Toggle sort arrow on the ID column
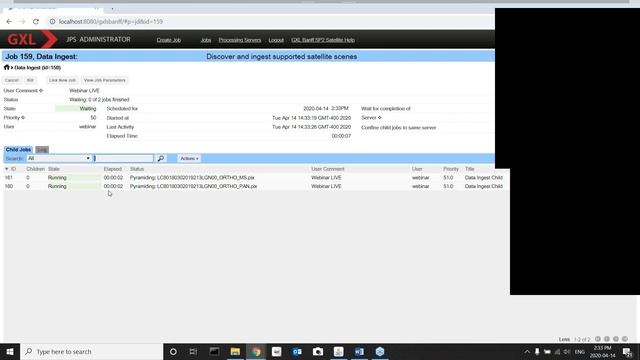The width and height of the screenshot is (640, 360). [7, 169]
